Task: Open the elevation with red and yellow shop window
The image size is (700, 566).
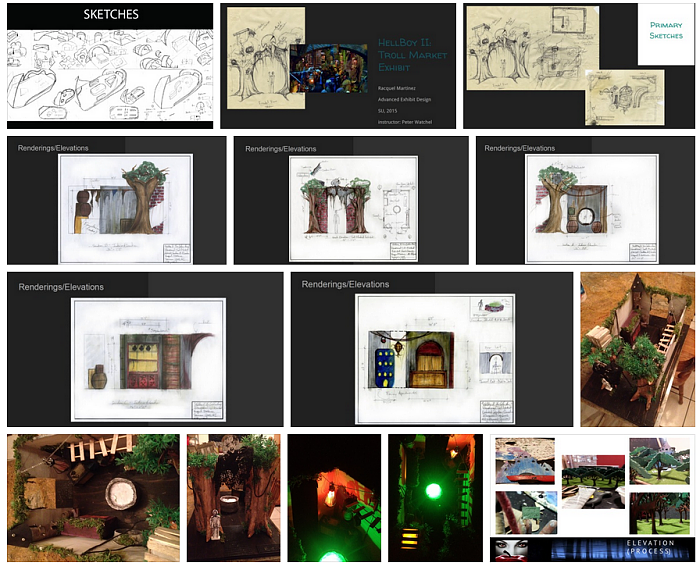Action: (145, 350)
